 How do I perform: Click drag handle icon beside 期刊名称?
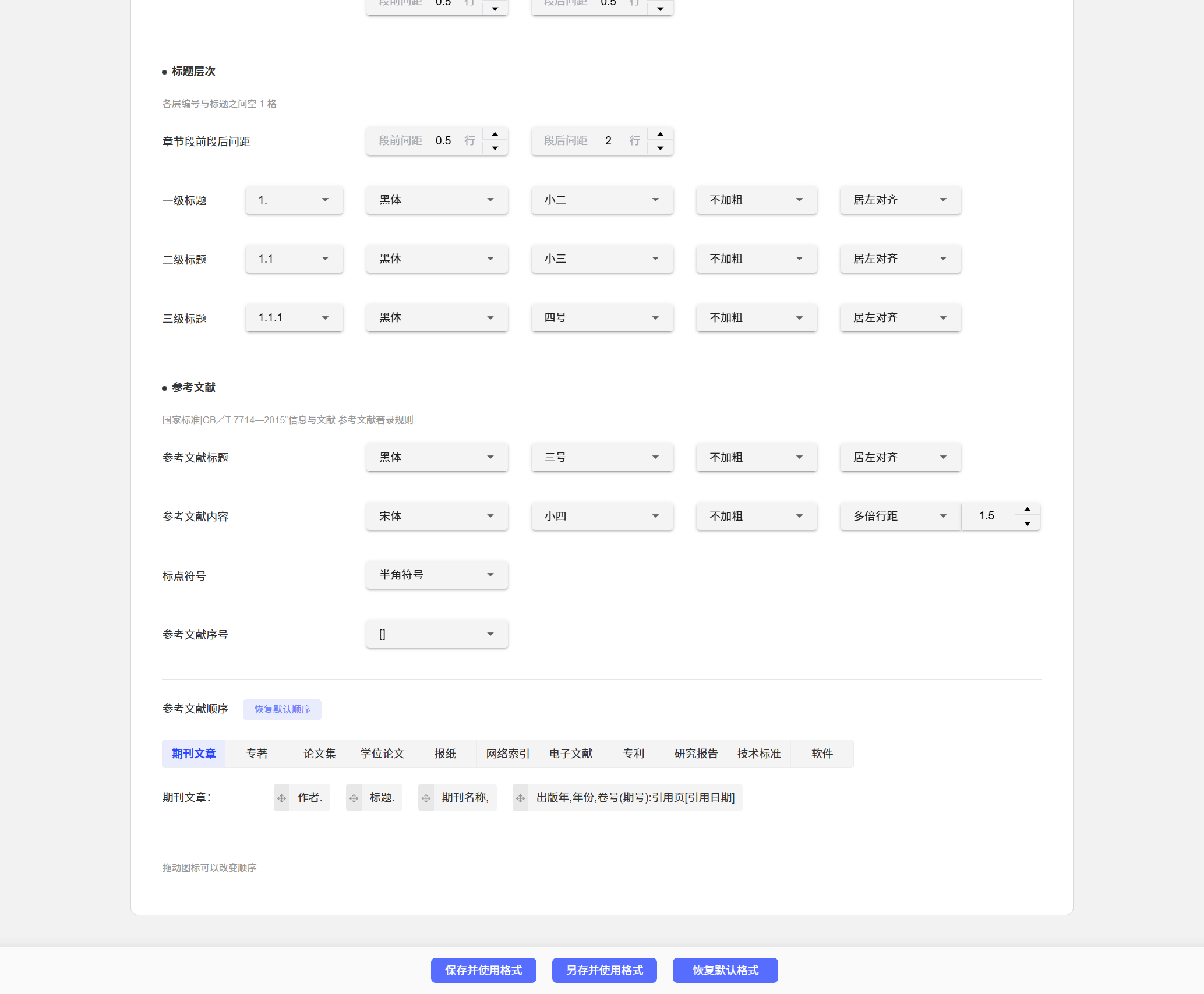point(426,798)
